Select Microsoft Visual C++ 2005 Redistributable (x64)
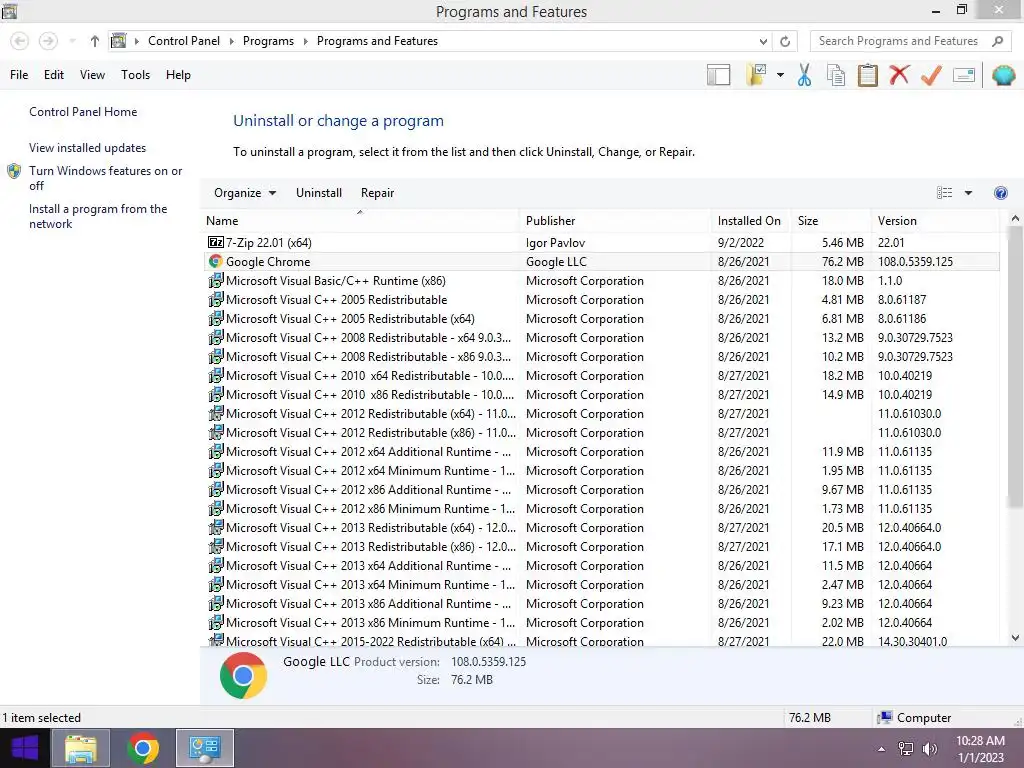Screen dimensions: 1024x768 tap(350, 319)
